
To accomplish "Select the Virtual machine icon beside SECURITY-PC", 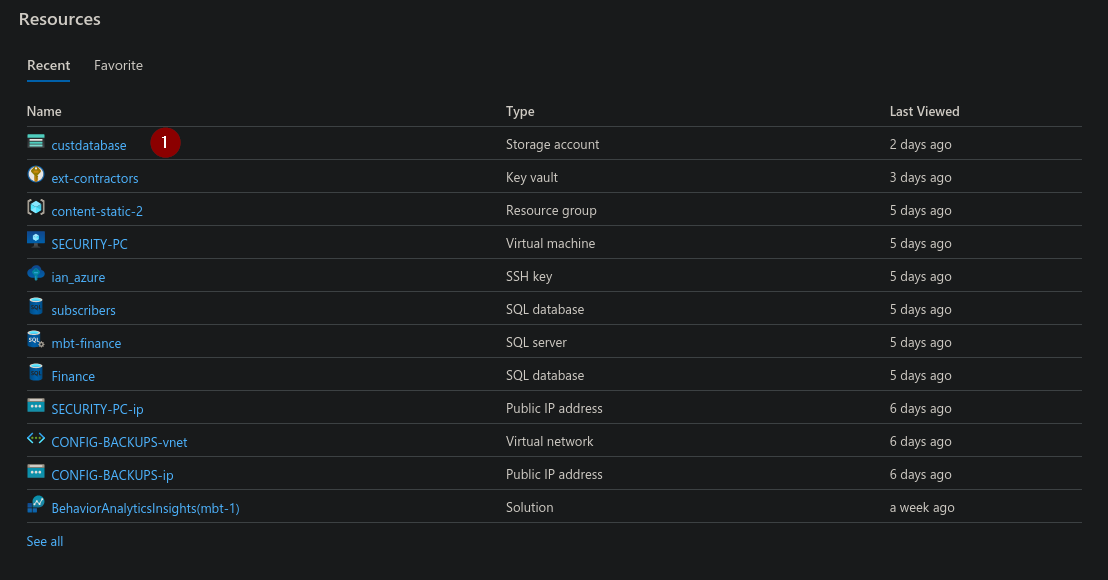I will coord(36,243).
